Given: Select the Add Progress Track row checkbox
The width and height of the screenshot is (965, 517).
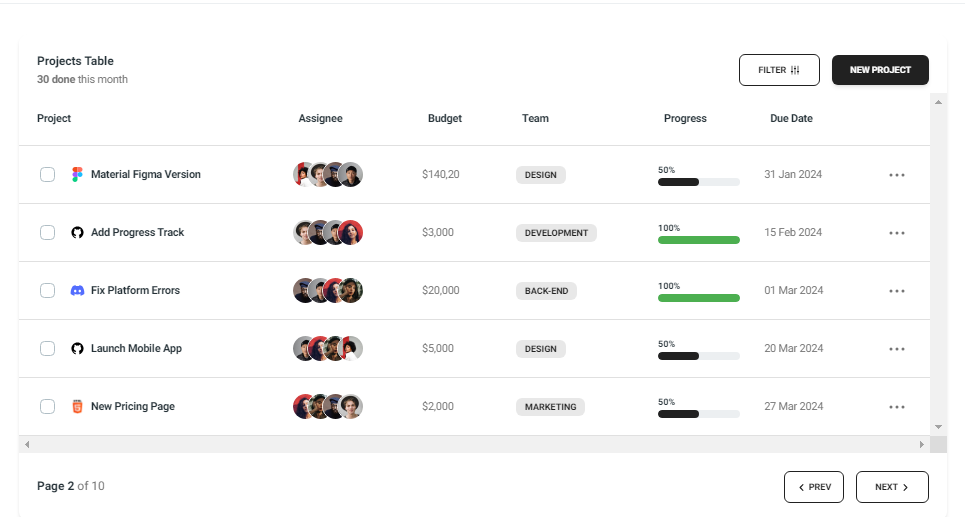Looking at the screenshot, I should (47, 233).
